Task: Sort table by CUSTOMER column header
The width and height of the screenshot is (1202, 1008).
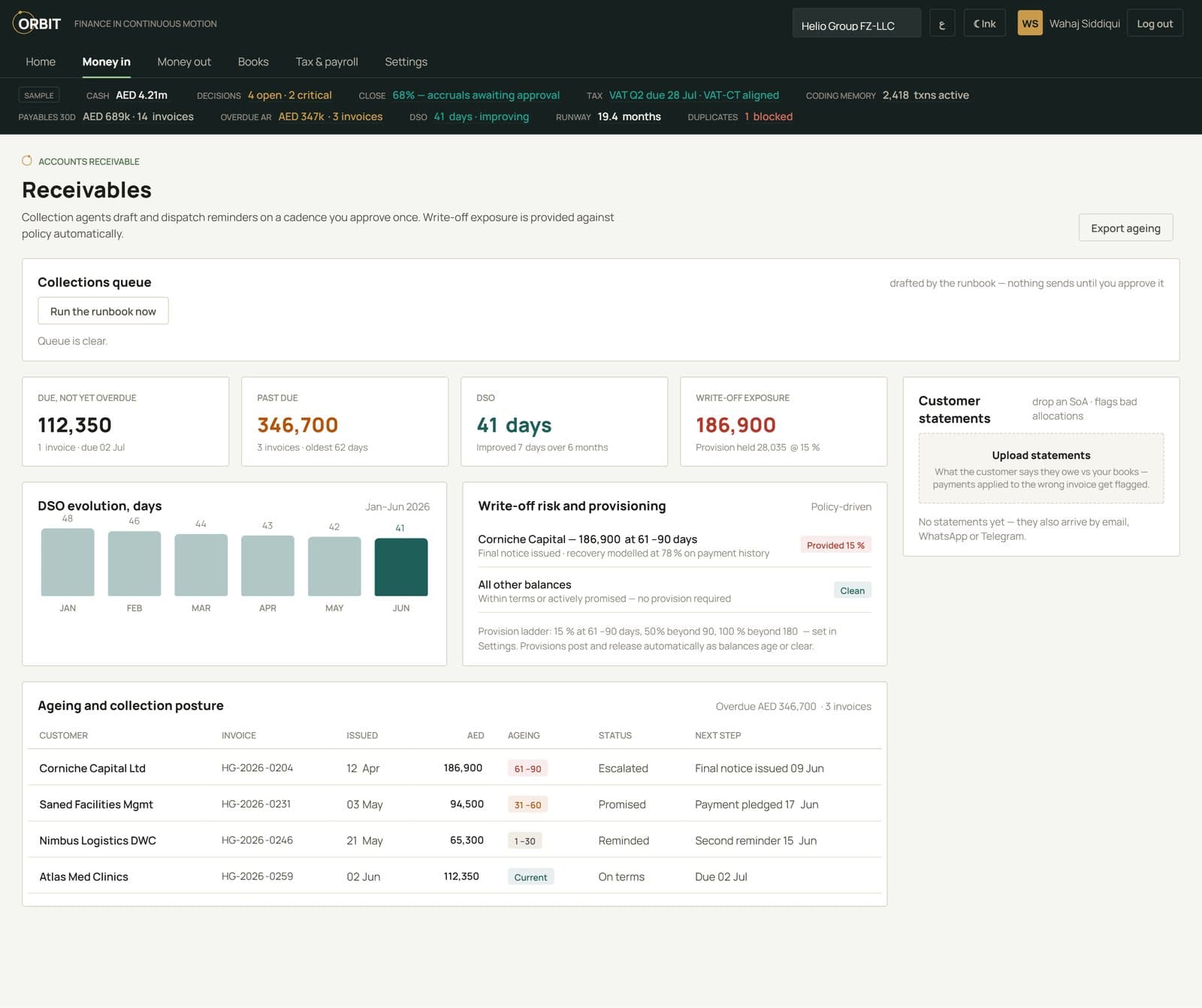Action: click(x=63, y=735)
